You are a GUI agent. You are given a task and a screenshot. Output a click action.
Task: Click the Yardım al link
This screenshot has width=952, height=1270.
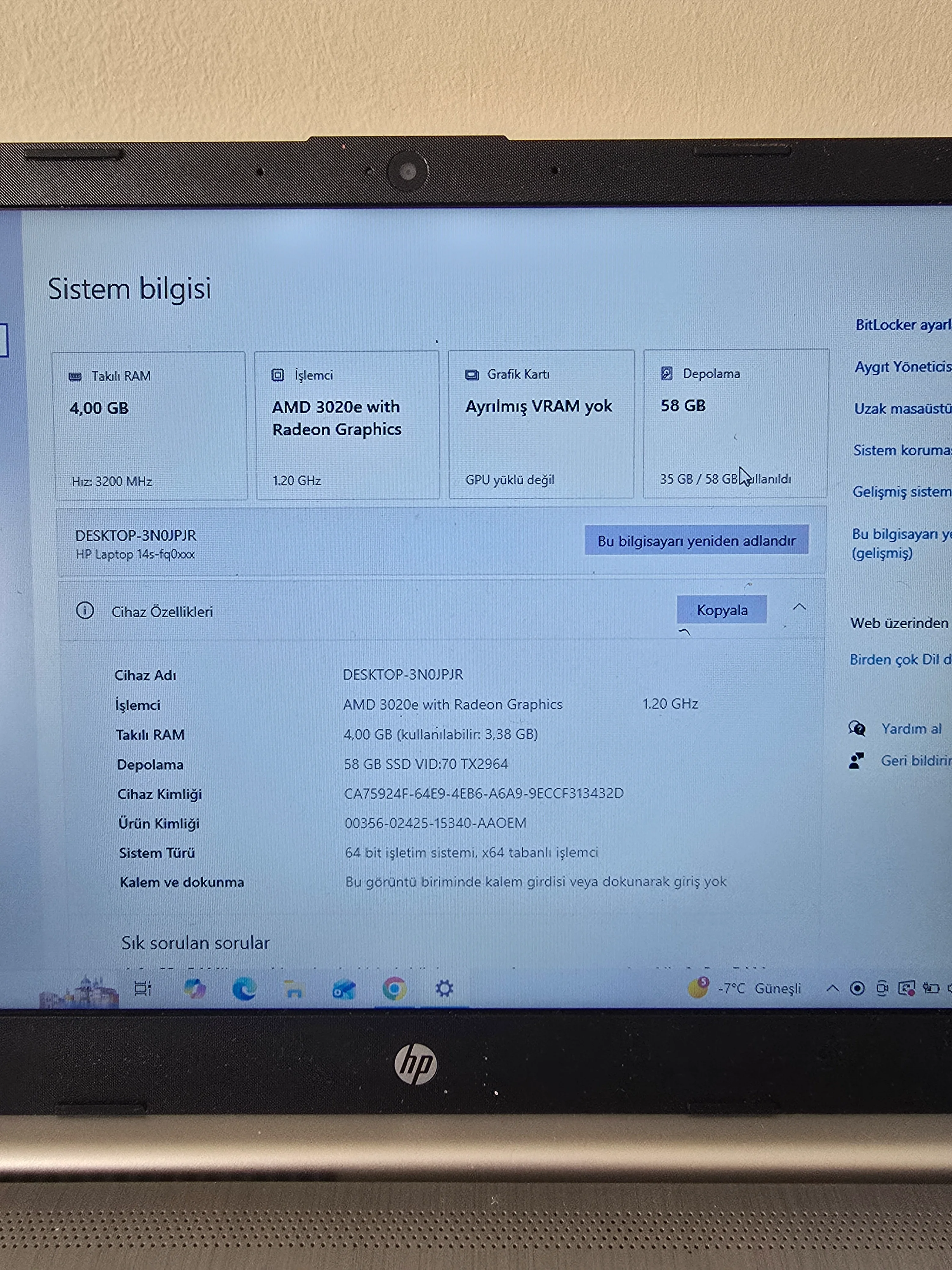point(911,729)
